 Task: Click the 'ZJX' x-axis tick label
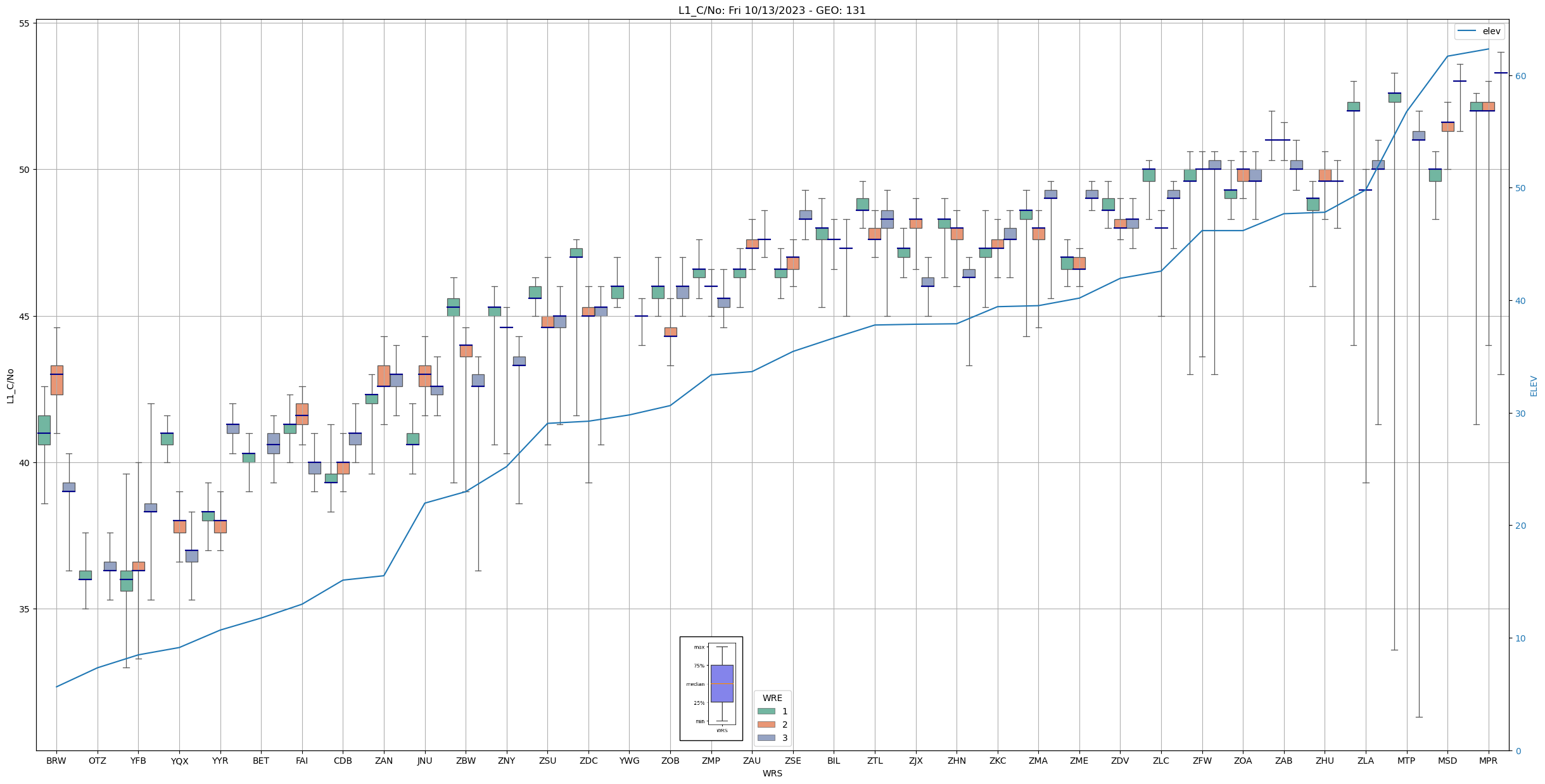coord(916,761)
